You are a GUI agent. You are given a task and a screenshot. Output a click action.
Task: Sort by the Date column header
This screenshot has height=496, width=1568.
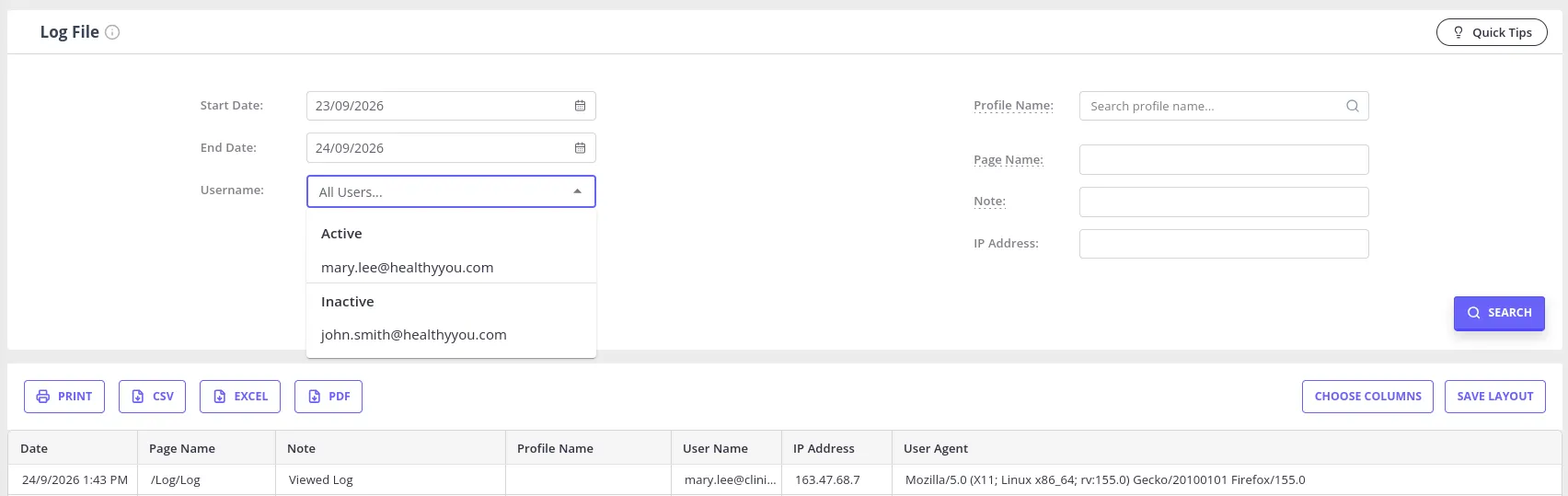(73, 448)
